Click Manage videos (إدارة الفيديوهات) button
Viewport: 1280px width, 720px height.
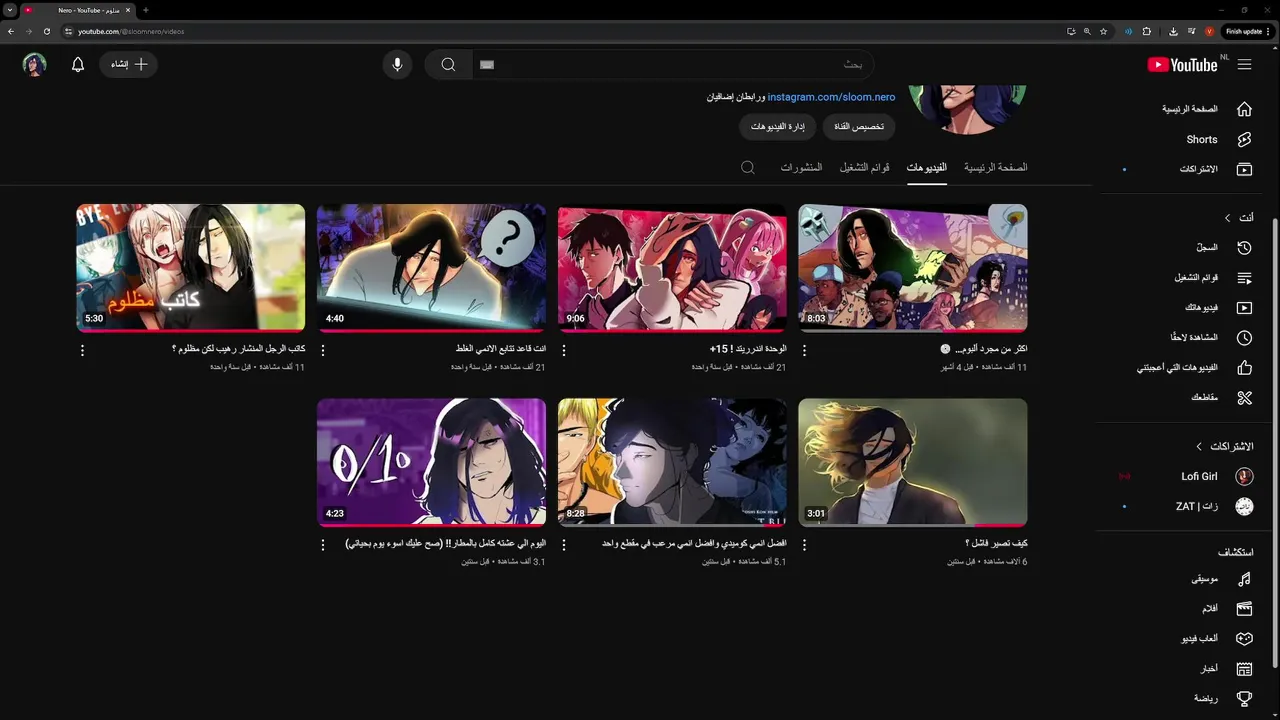pos(778,127)
